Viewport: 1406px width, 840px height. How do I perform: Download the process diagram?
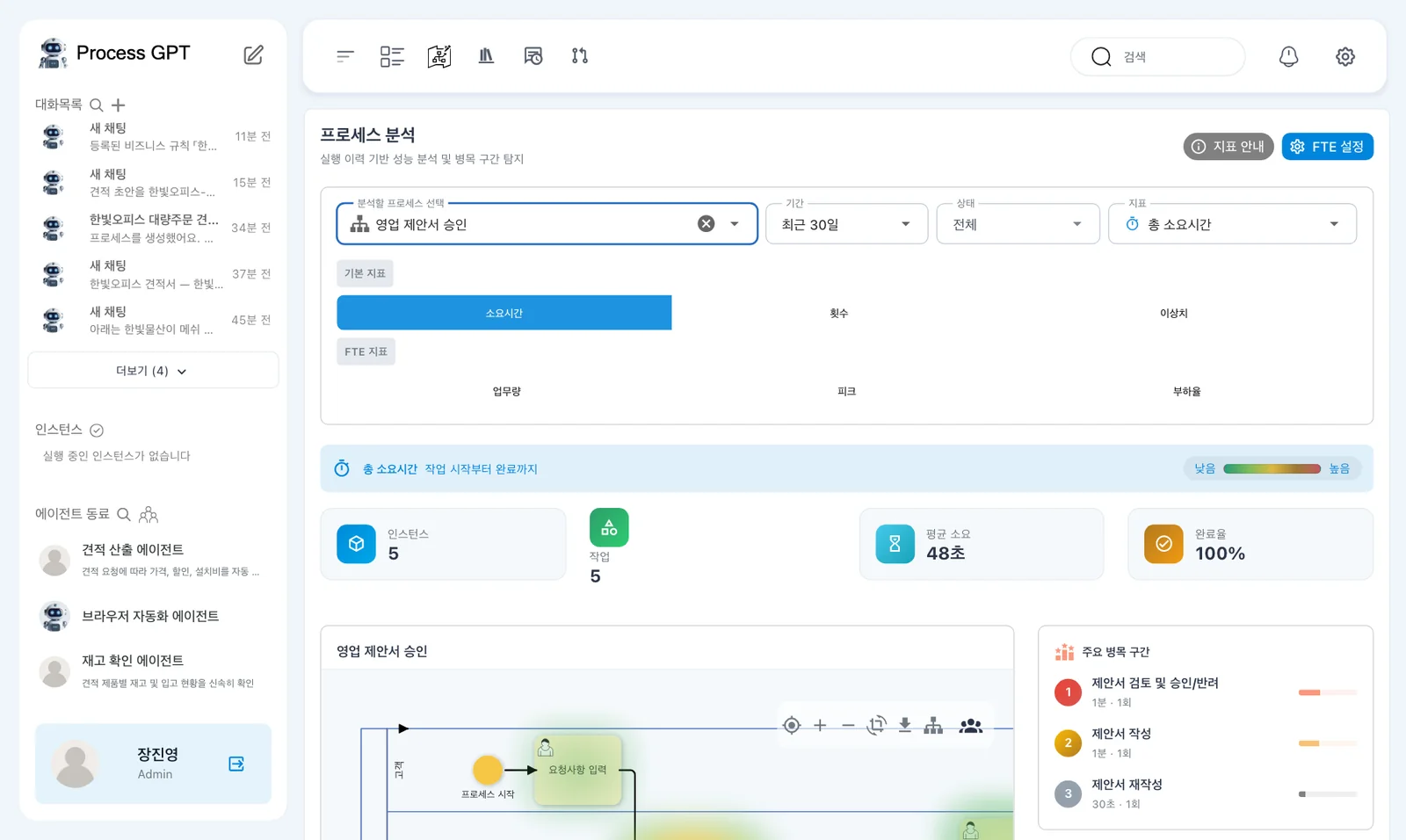tap(904, 725)
